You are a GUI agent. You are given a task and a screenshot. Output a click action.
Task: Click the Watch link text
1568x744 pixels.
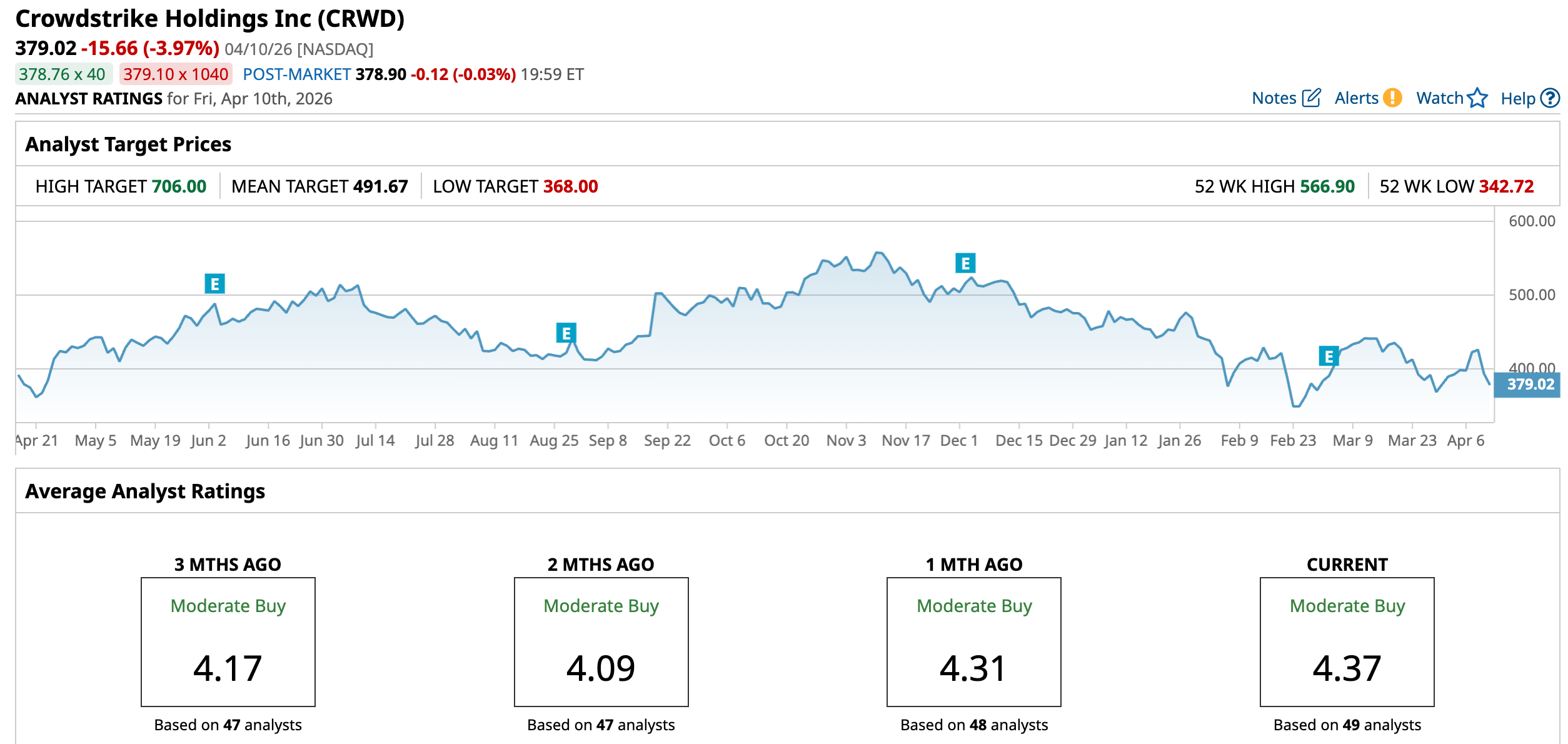(x=1439, y=98)
